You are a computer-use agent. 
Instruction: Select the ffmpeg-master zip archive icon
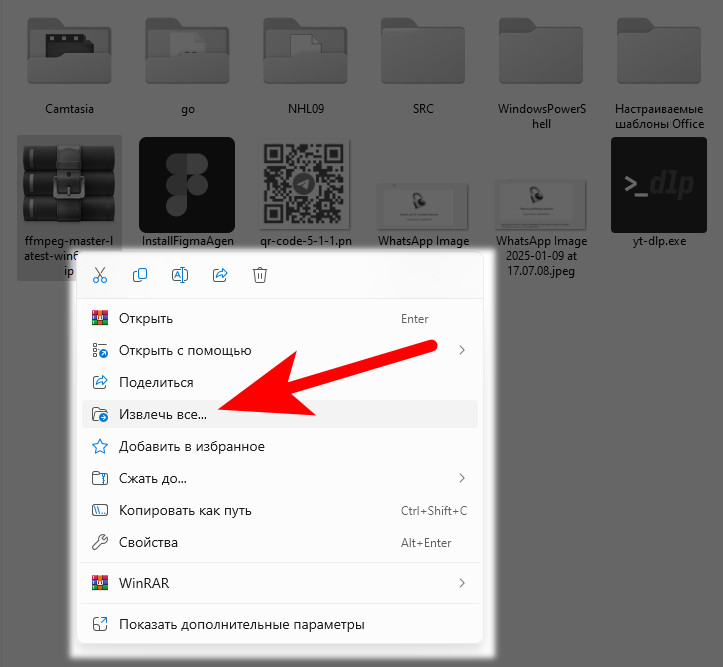pyautogui.click(x=69, y=185)
